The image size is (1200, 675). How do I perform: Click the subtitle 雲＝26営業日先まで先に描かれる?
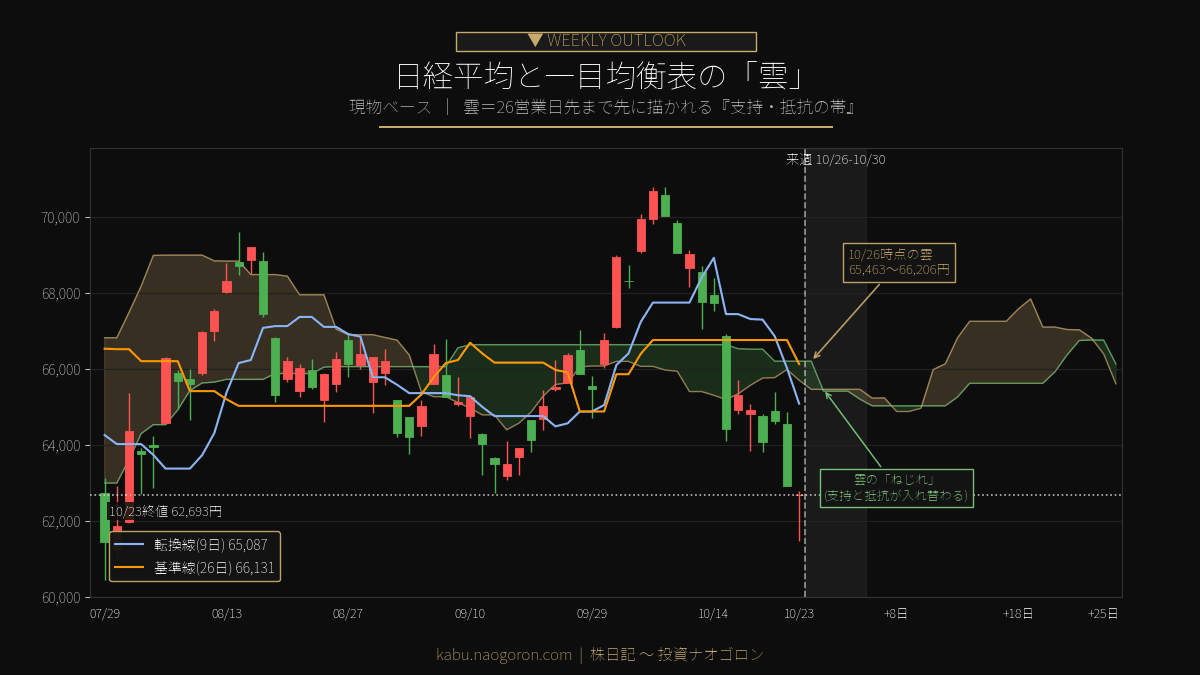[x=658, y=107]
